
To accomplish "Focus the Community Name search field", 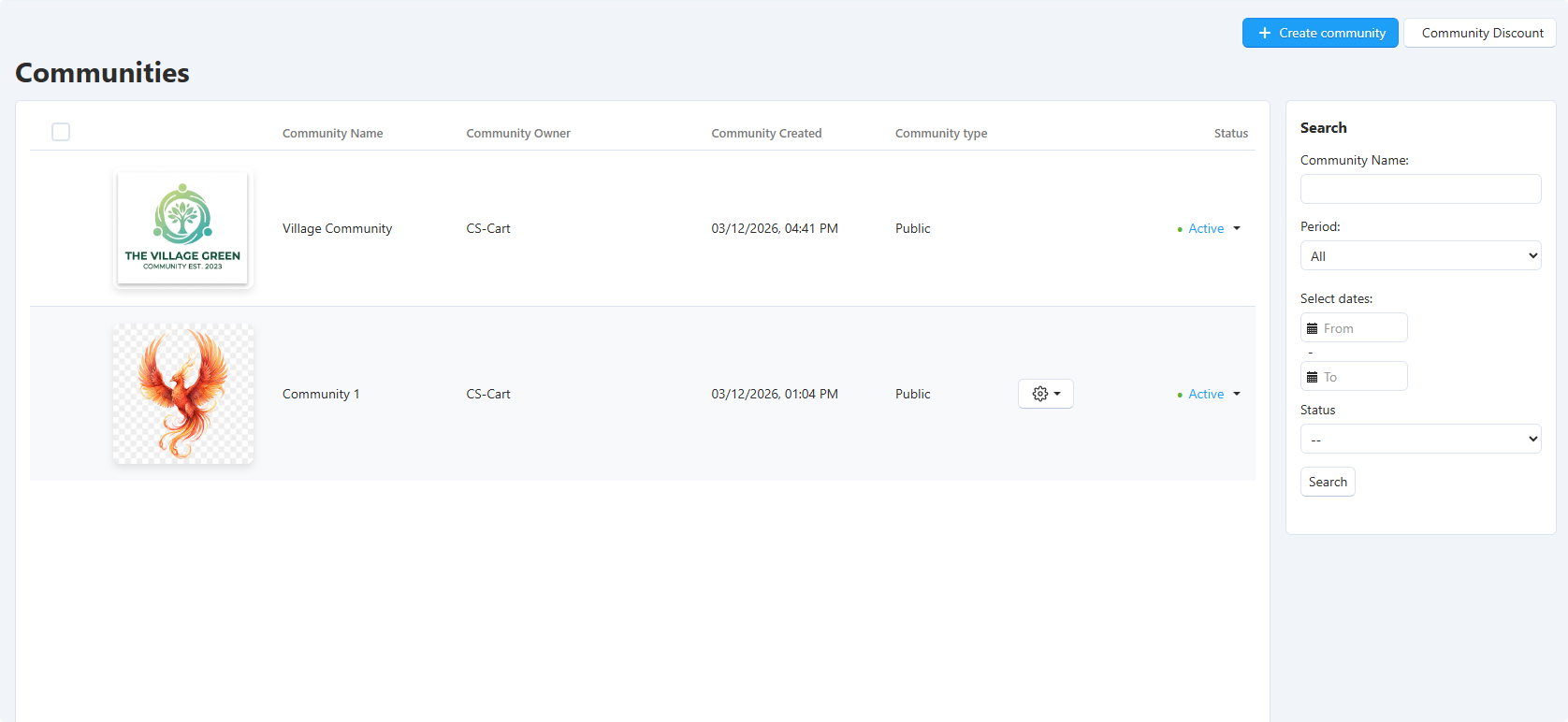I will [1420, 189].
